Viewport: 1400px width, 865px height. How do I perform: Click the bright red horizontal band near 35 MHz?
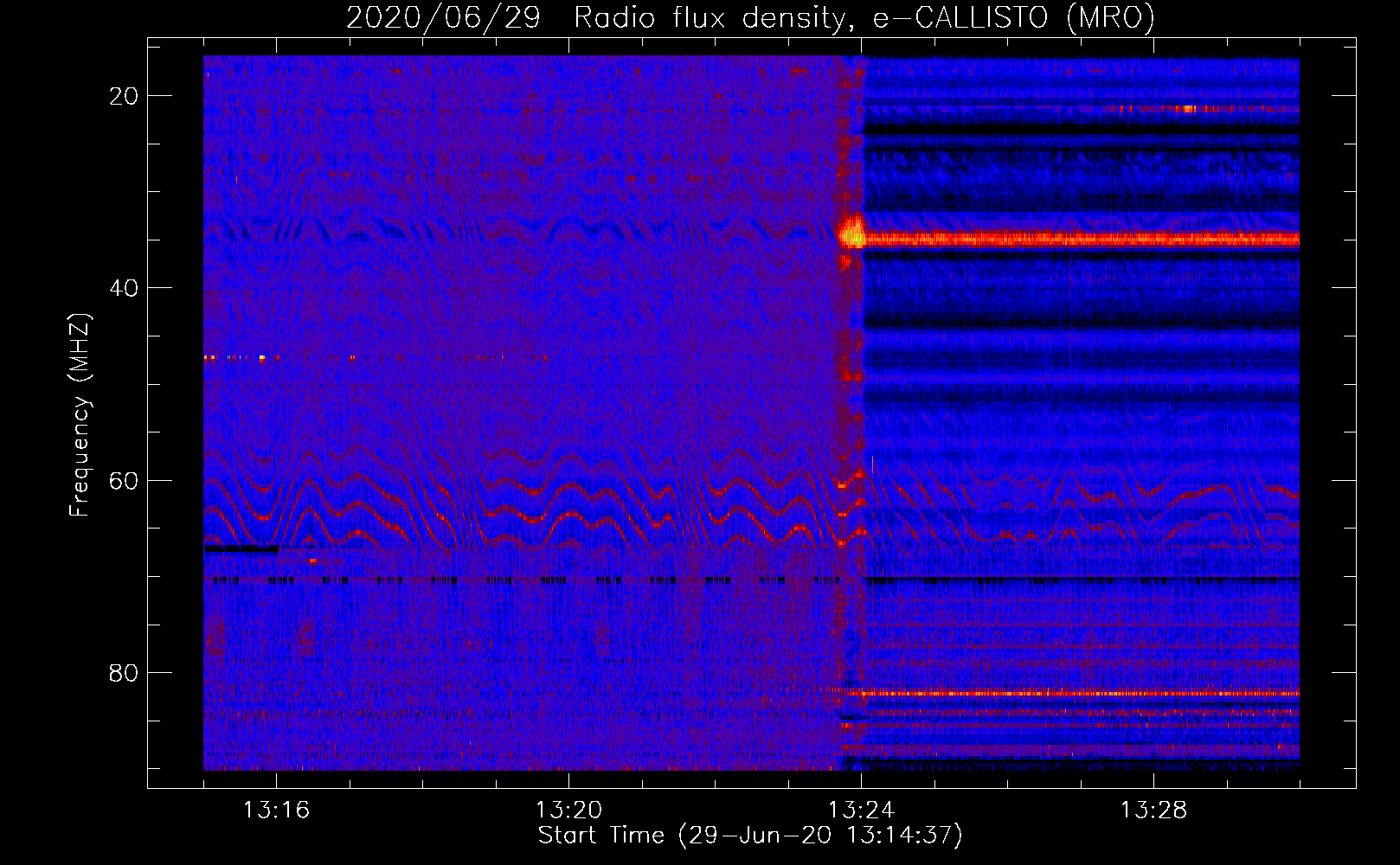click(1082, 240)
